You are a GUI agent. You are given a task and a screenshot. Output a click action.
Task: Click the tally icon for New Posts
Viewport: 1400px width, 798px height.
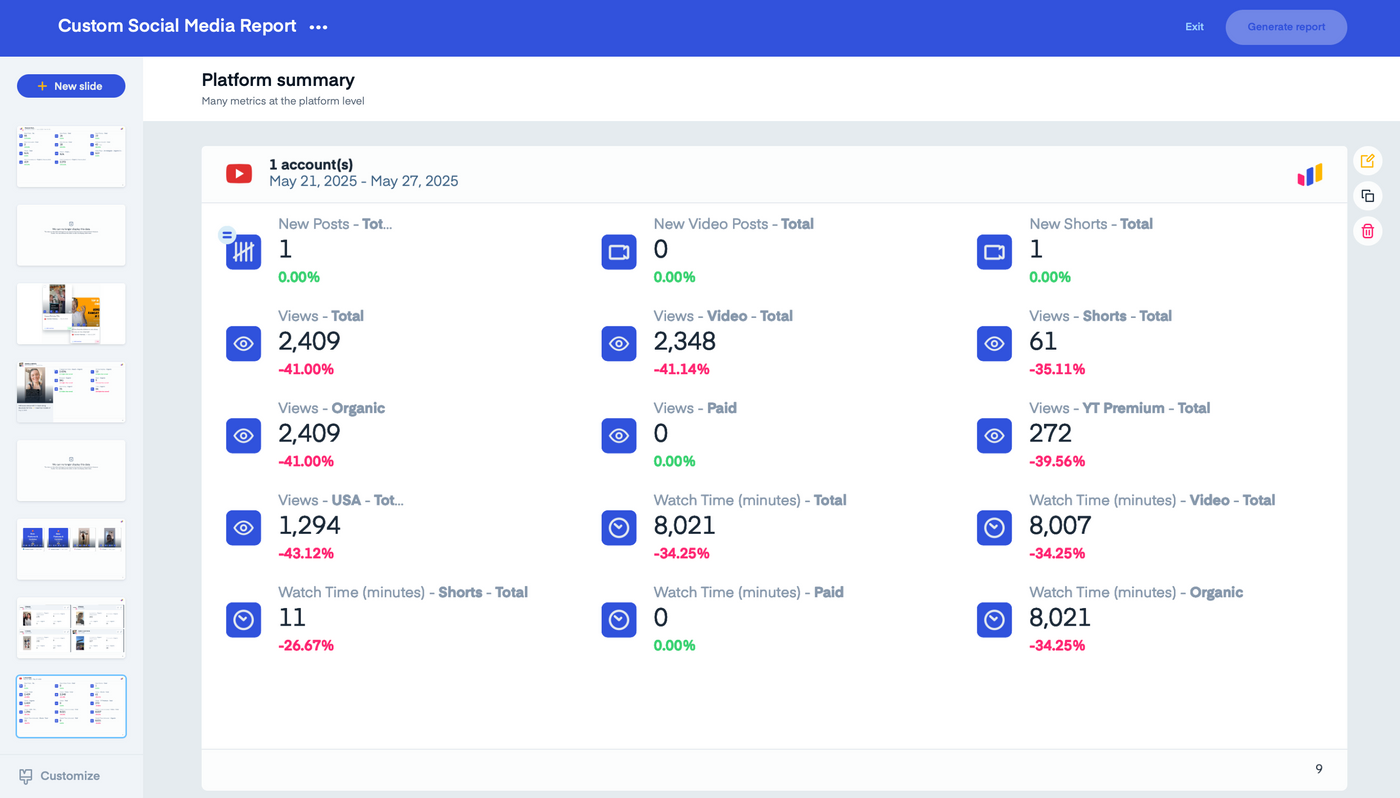(x=243, y=252)
